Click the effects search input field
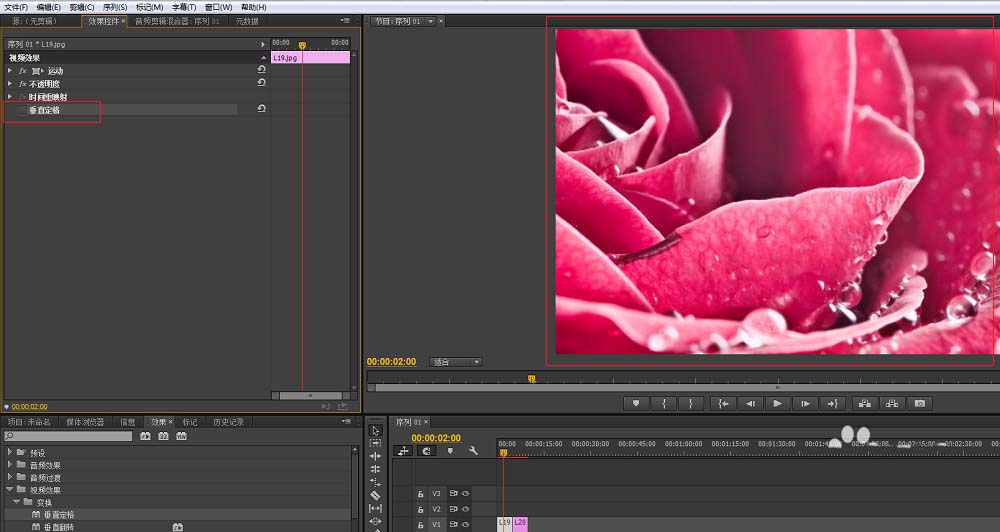This screenshot has height=532, width=1000. [68, 437]
